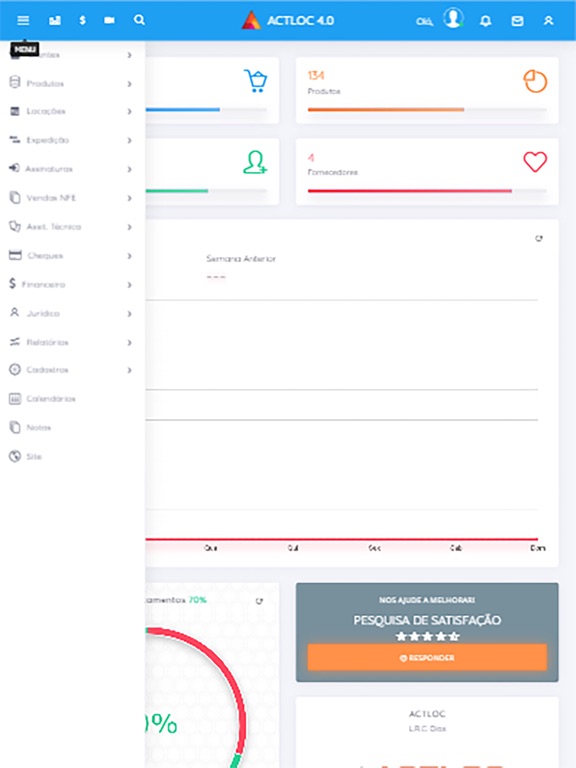This screenshot has height=768, width=576.
Task: Expand the Produtos submenu chevron
Action: (129, 84)
